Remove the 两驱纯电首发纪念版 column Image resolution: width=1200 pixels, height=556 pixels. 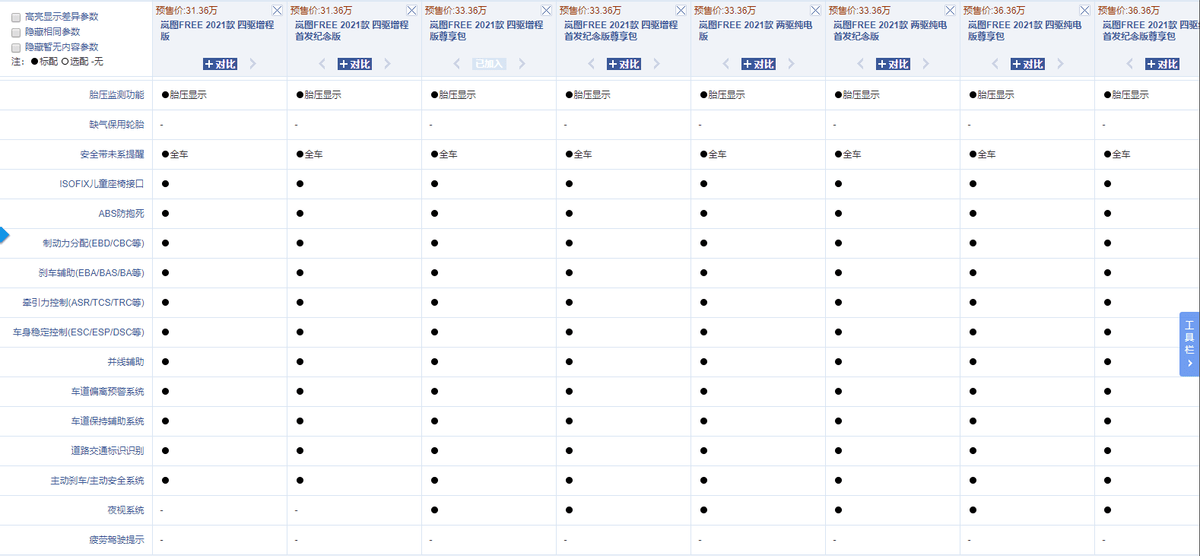(x=950, y=10)
